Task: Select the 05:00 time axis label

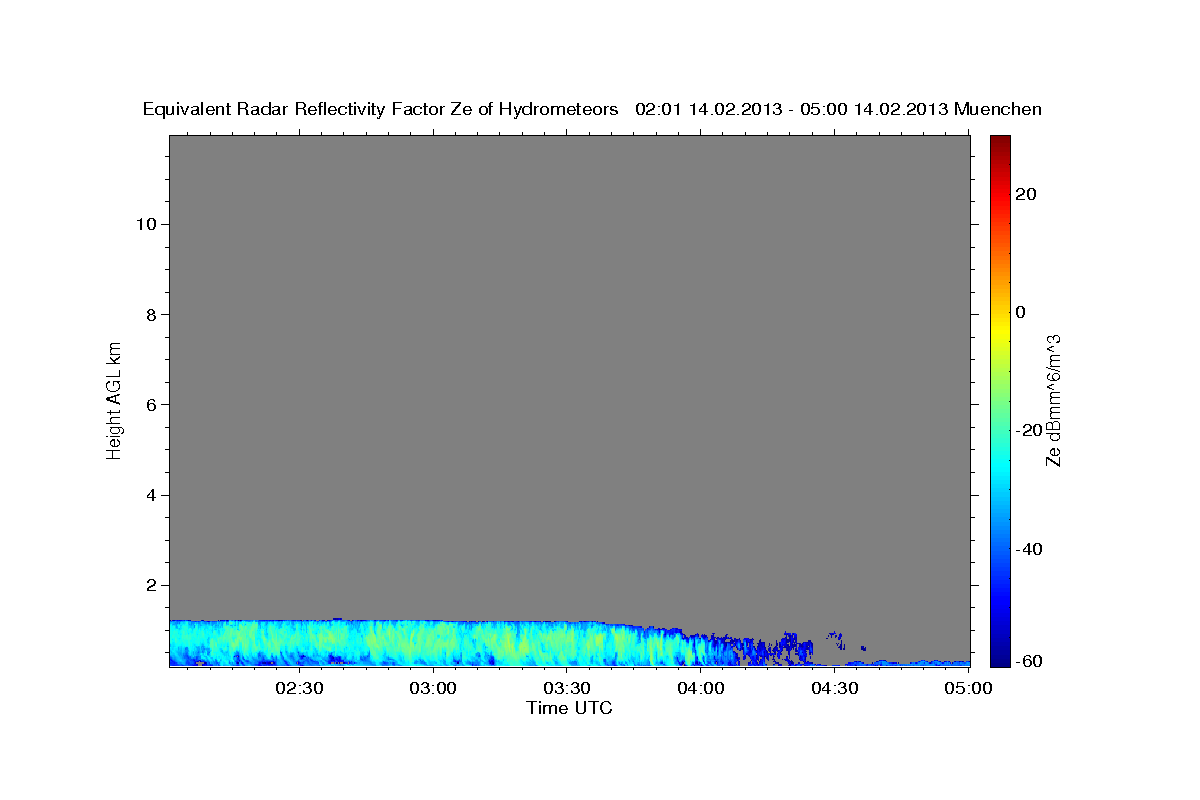Action: [968, 688]
